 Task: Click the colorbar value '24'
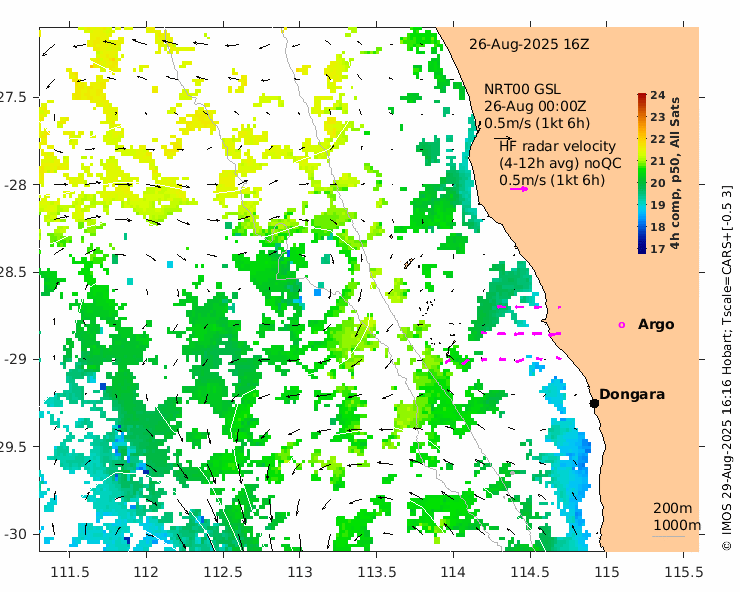(x=657, y=95)
